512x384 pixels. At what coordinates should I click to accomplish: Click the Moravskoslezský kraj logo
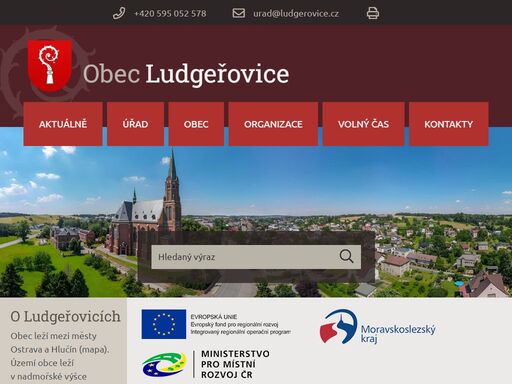coord(377,327)
